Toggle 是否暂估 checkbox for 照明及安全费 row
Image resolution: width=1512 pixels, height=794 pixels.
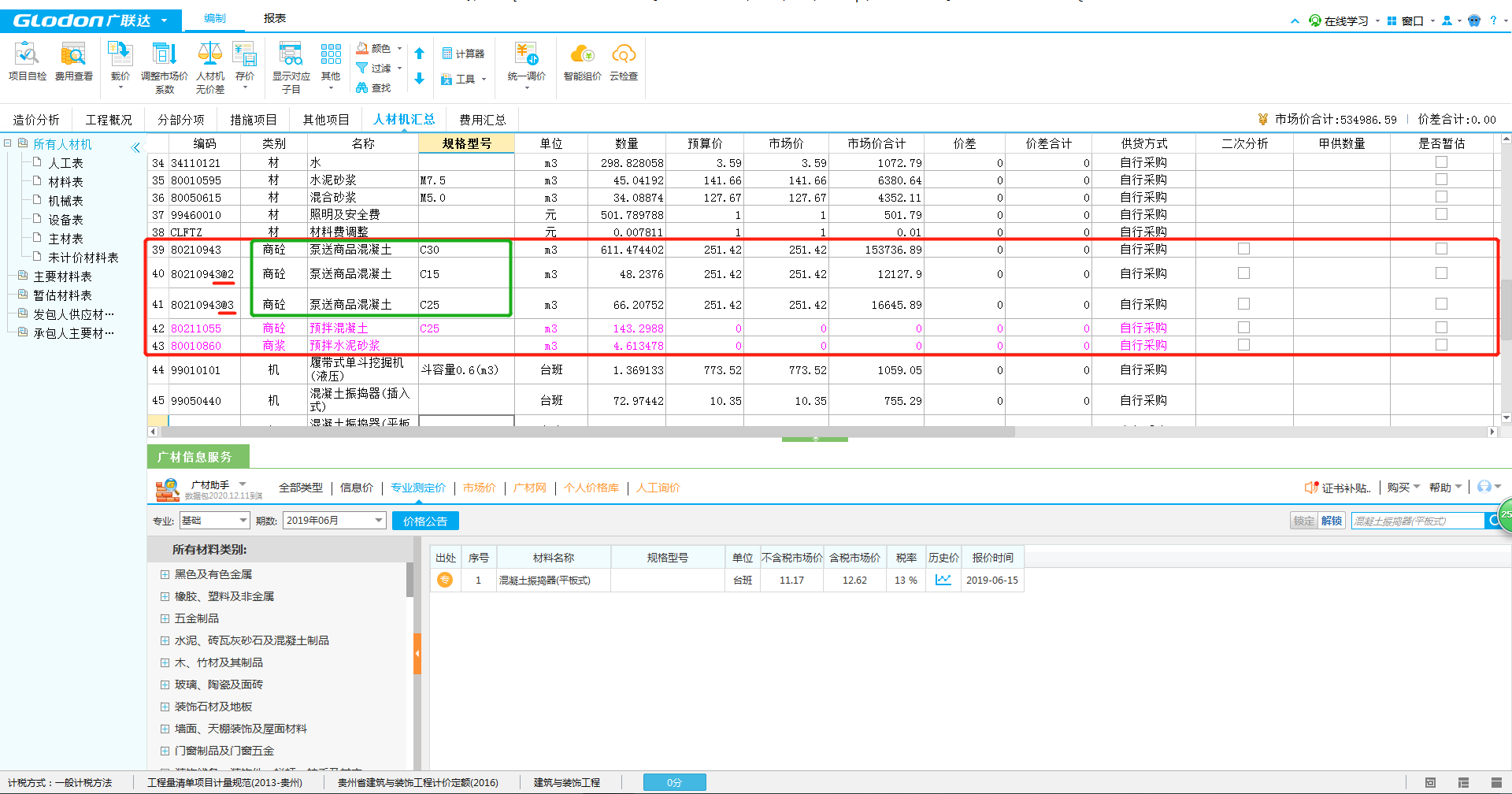click(1441, 213)
